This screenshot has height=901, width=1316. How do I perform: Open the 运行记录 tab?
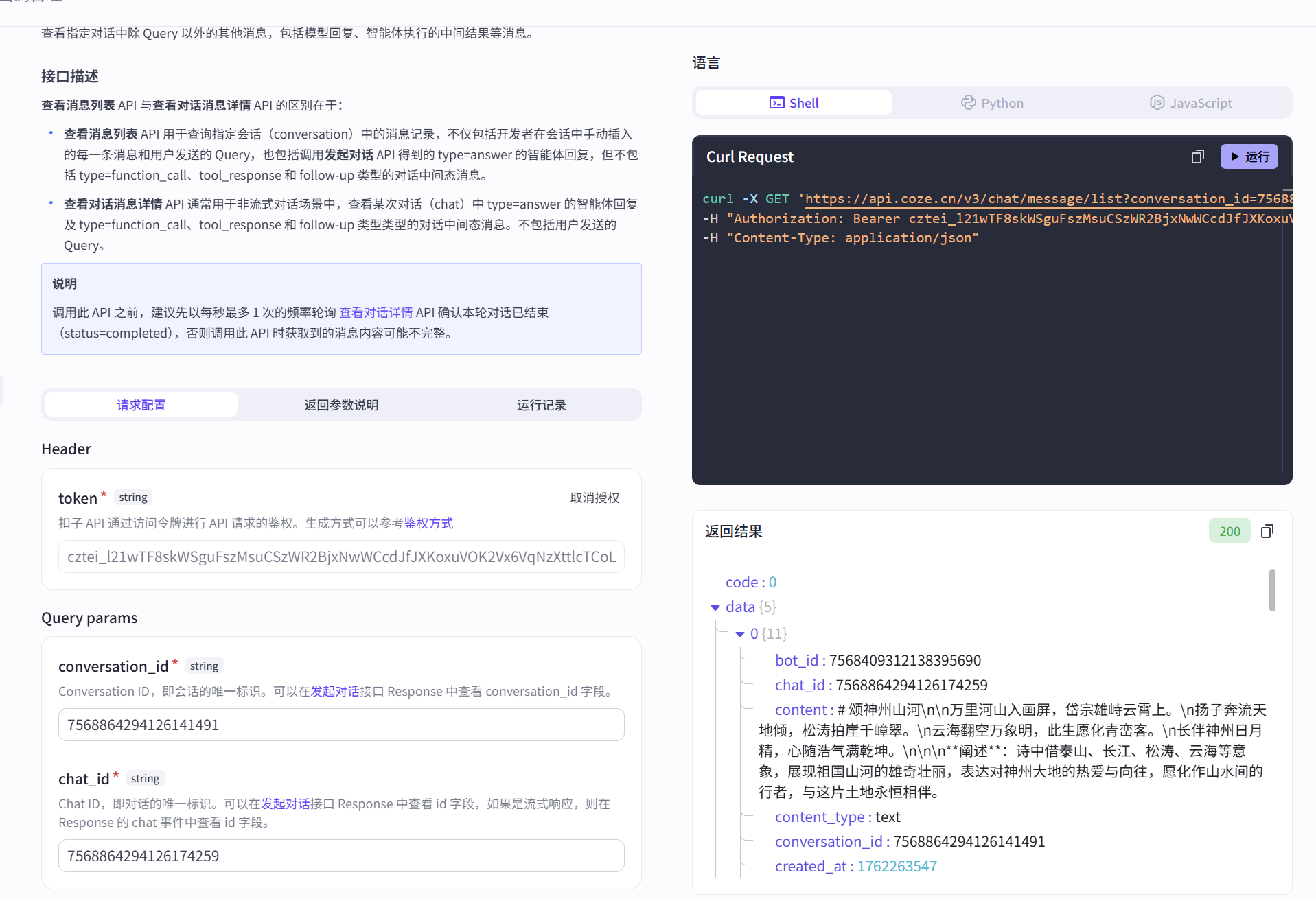pyautogui.click(x=541, y=405)
